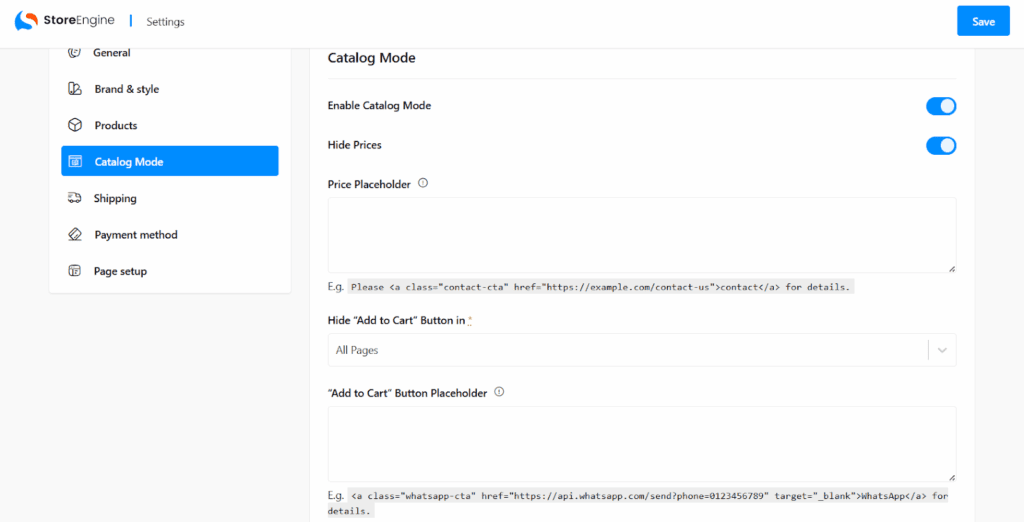1024x522 pixels.
Task: Click the Catalog Mode section heading
Action: point(372,57)
